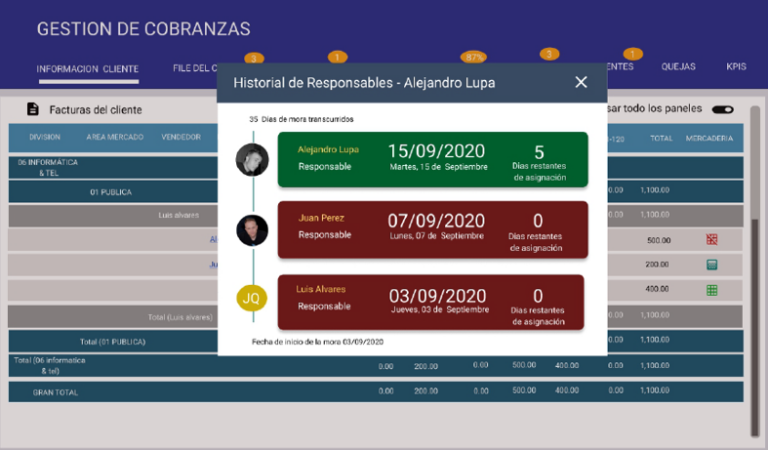Image resolution: width=768 pixels, height=450 pixels.
Task: Click the DIVISION column header
Action: [45, 137]
